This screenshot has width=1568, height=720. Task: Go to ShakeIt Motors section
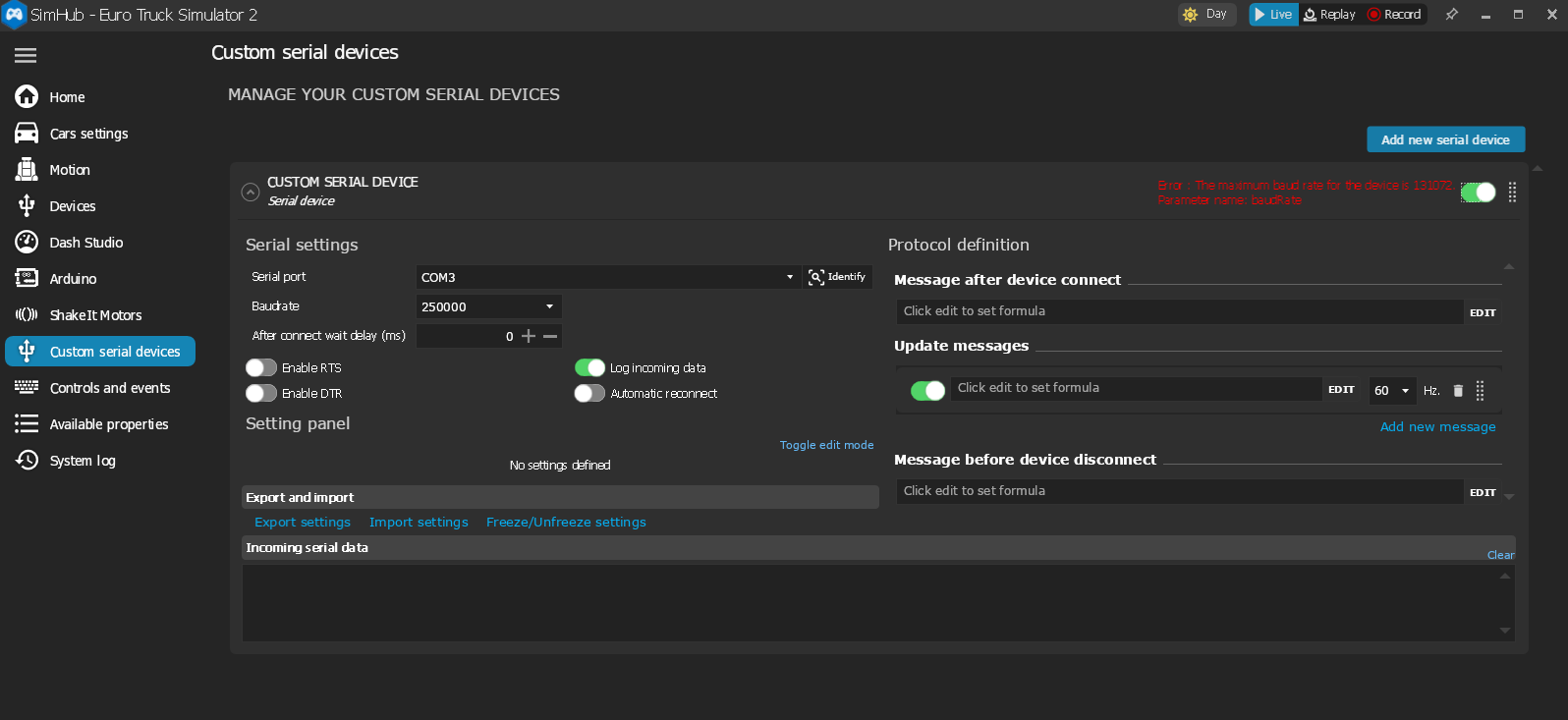click(95, 315)
